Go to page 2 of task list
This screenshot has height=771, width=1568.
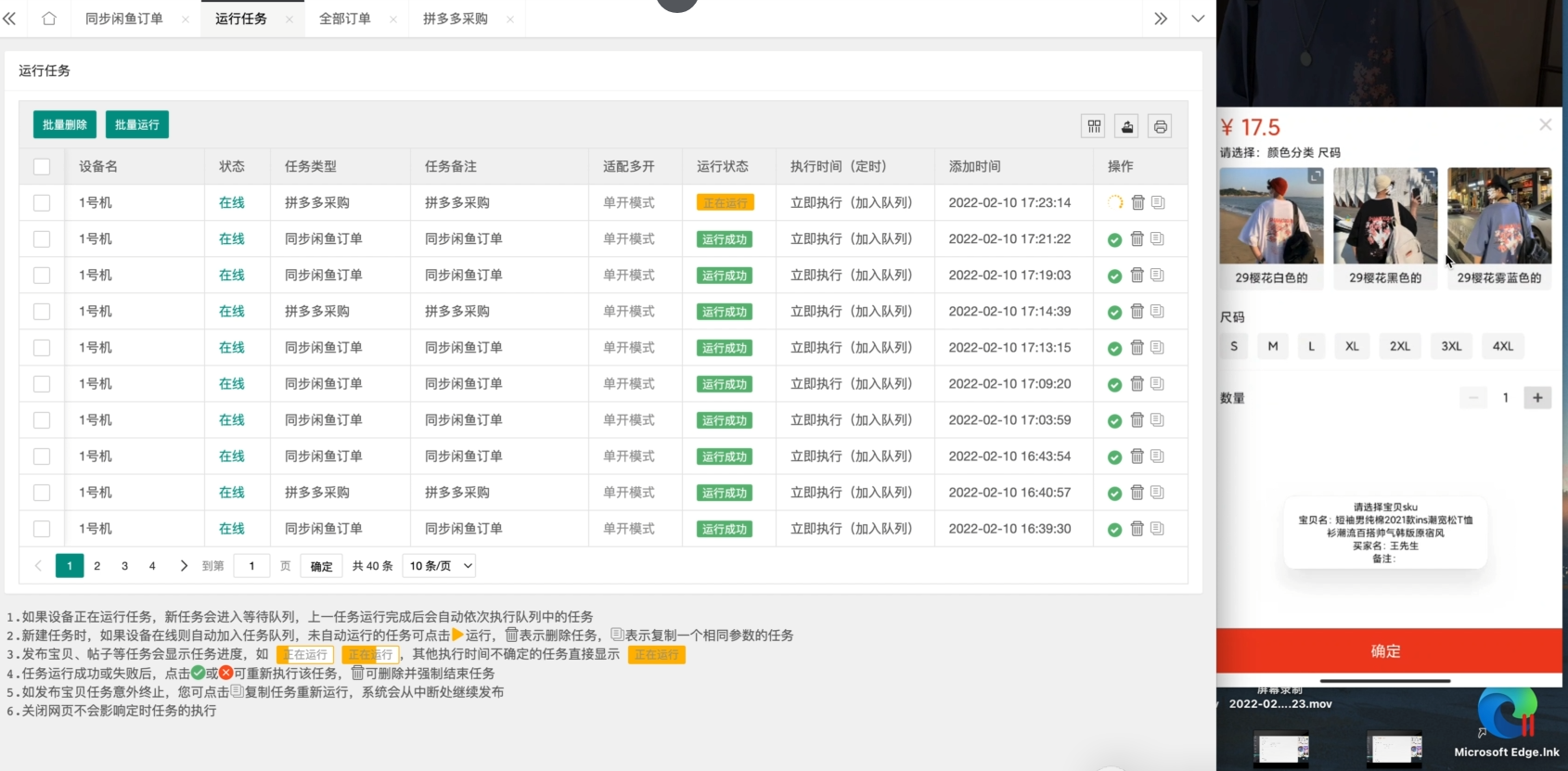96,566
